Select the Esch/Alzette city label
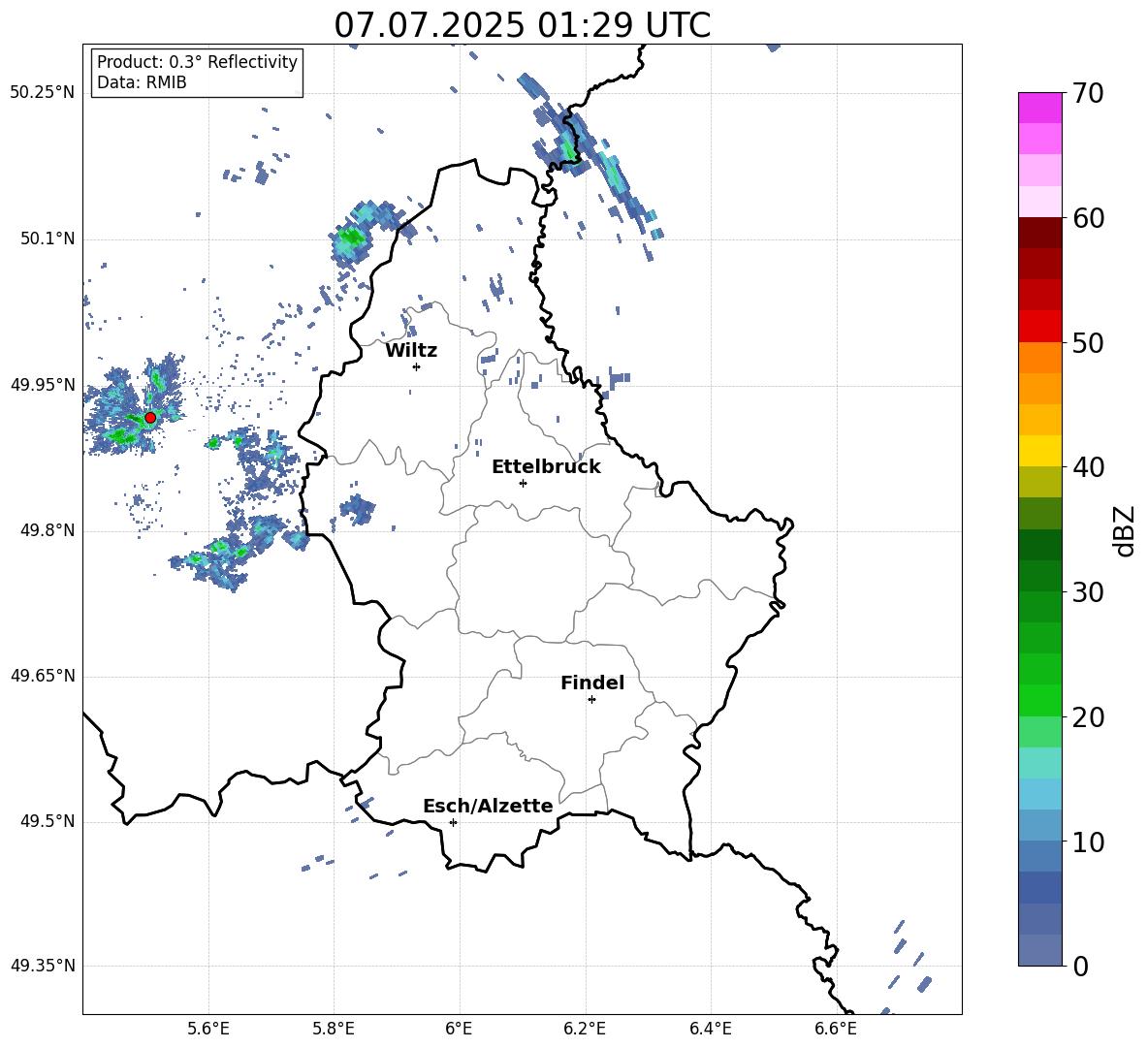 (488, 806)
